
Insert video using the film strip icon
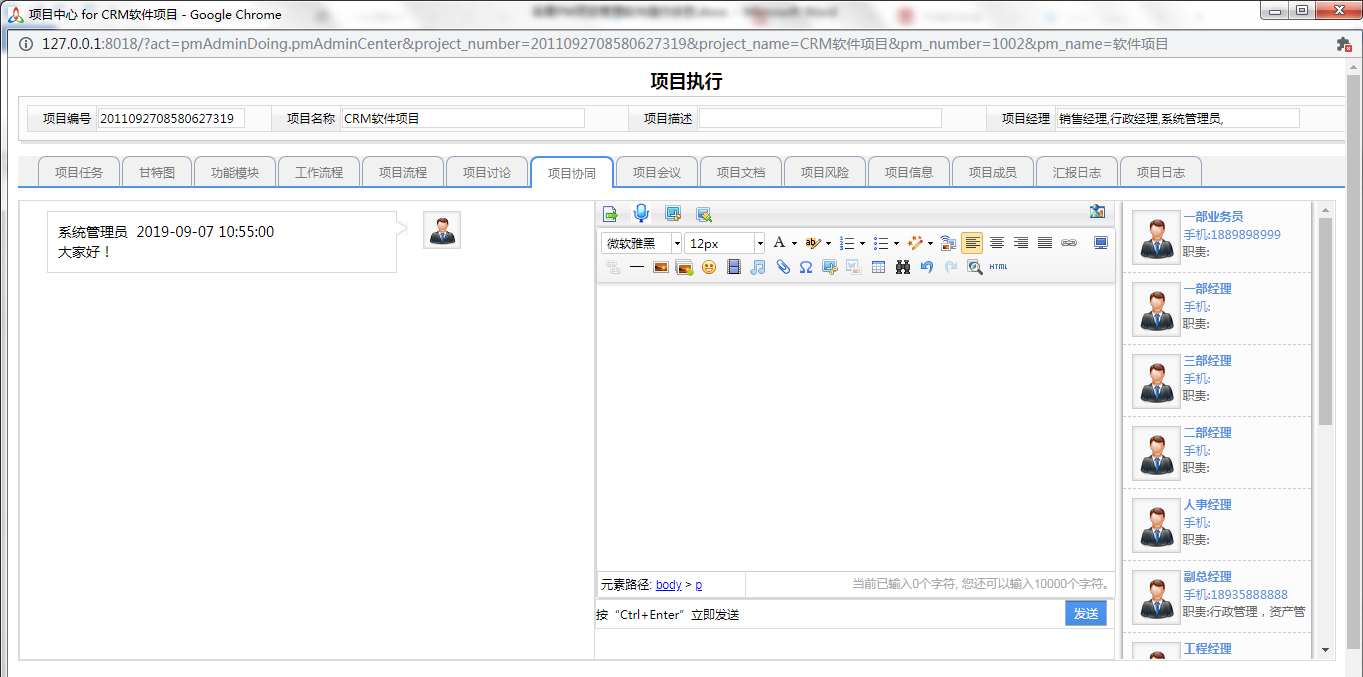[x=734, y=267]
